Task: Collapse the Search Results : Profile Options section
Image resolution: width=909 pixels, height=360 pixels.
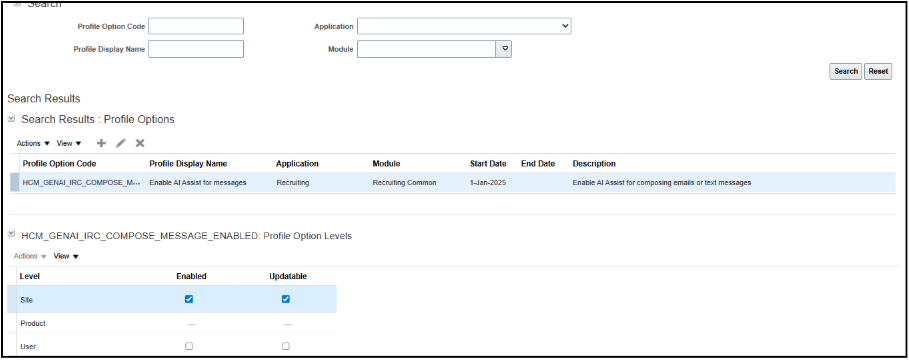Action: [x=11, y=119]
